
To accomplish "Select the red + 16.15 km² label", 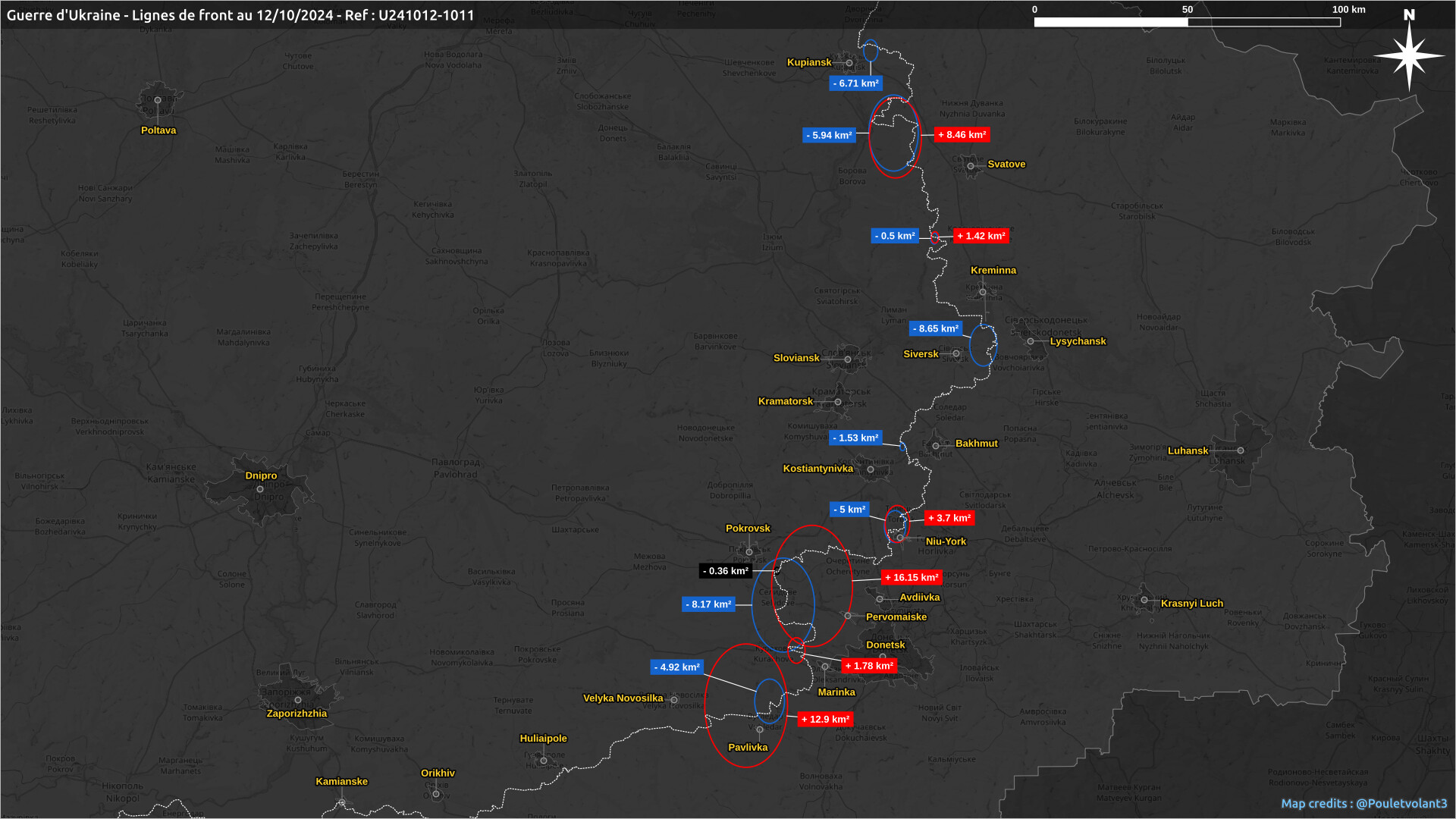I will [x=912, y=577].
